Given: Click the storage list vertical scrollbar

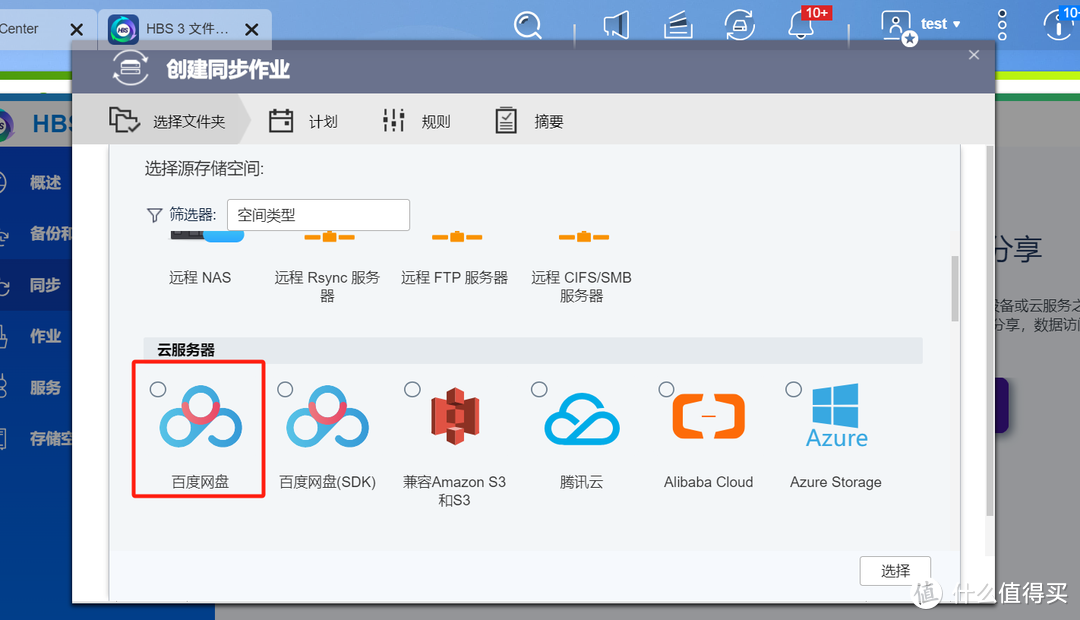Looking at the screenshot, I should (x=954, y=288).
